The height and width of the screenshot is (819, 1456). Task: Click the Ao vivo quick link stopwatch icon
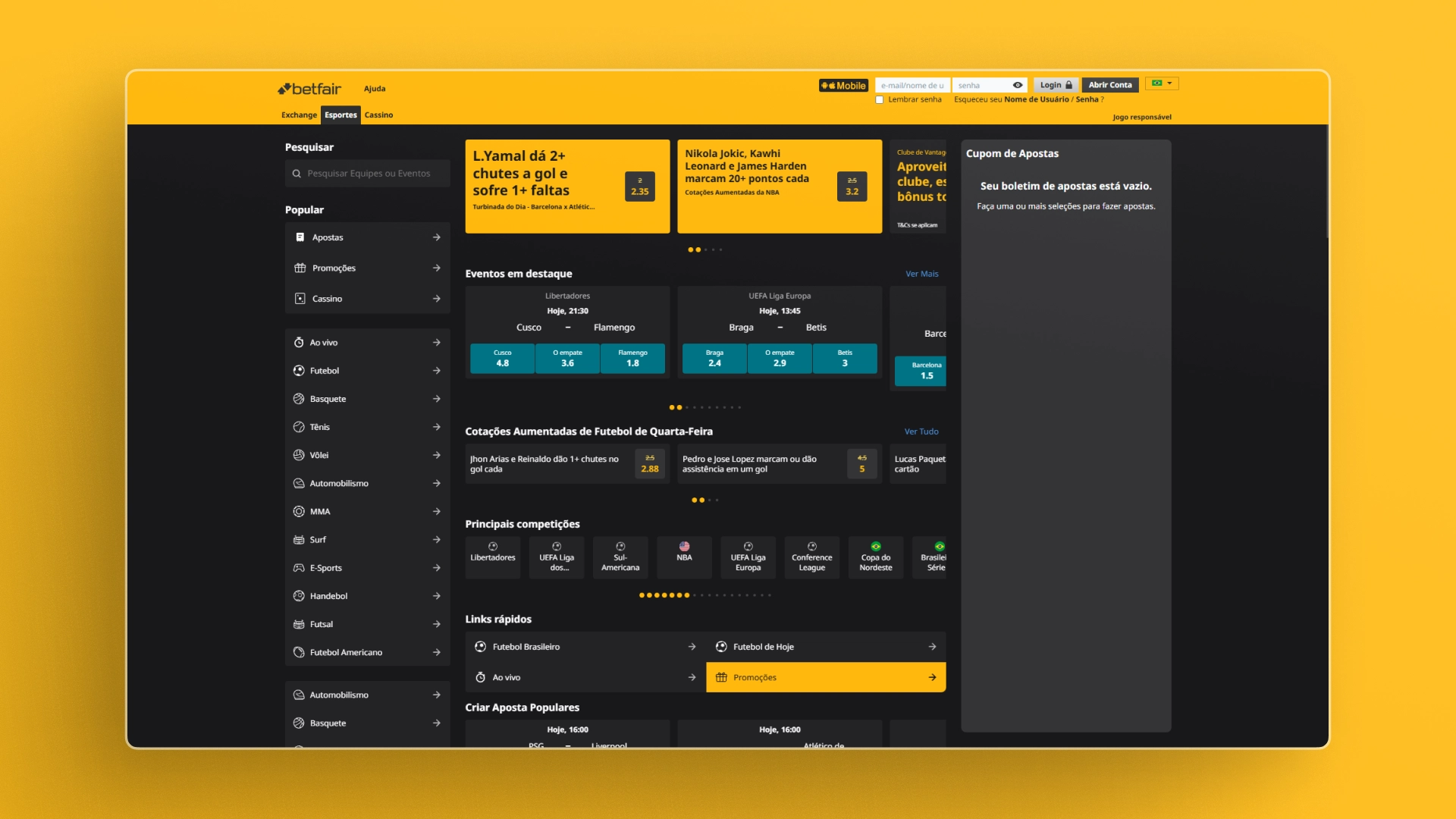(480, 677)
